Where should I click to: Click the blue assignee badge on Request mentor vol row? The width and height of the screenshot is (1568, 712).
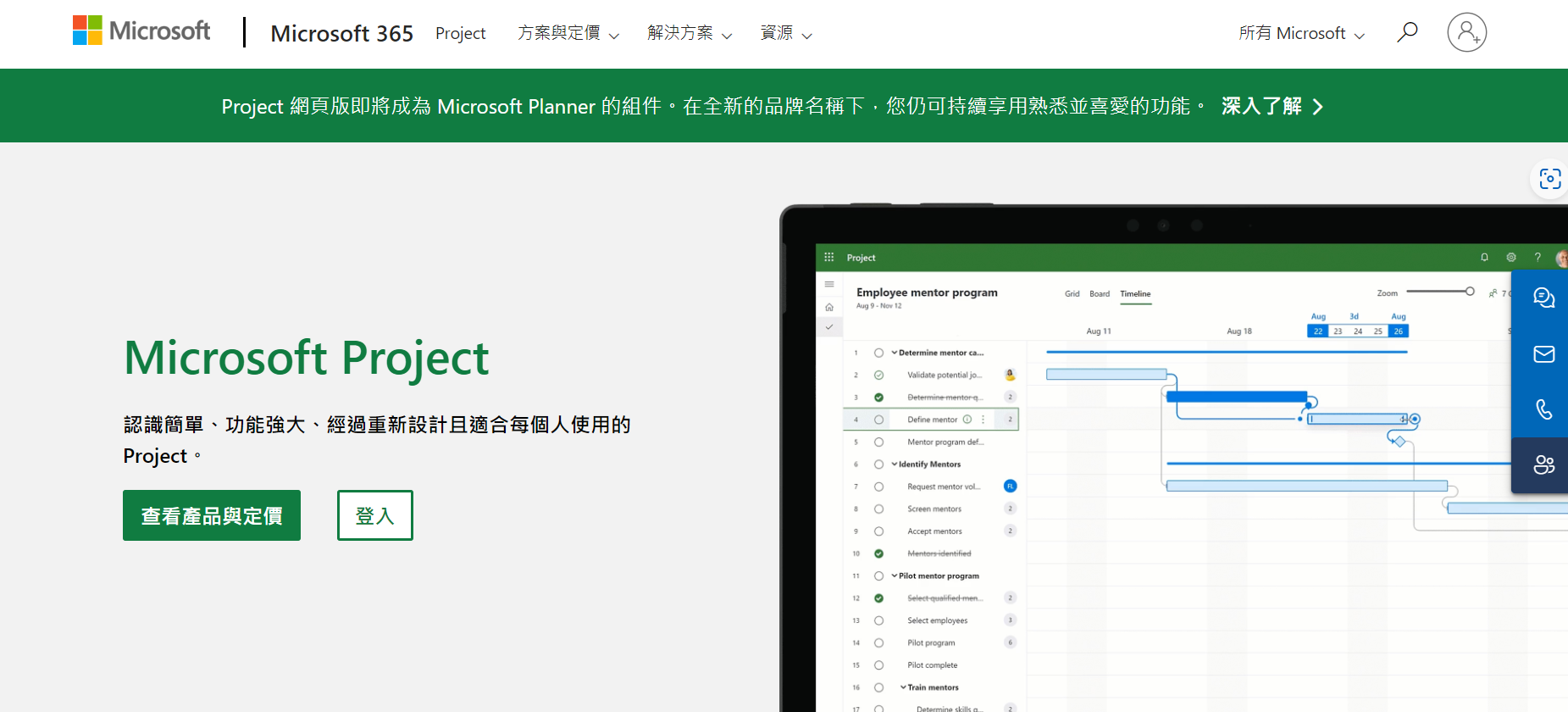pos(1010,486)
